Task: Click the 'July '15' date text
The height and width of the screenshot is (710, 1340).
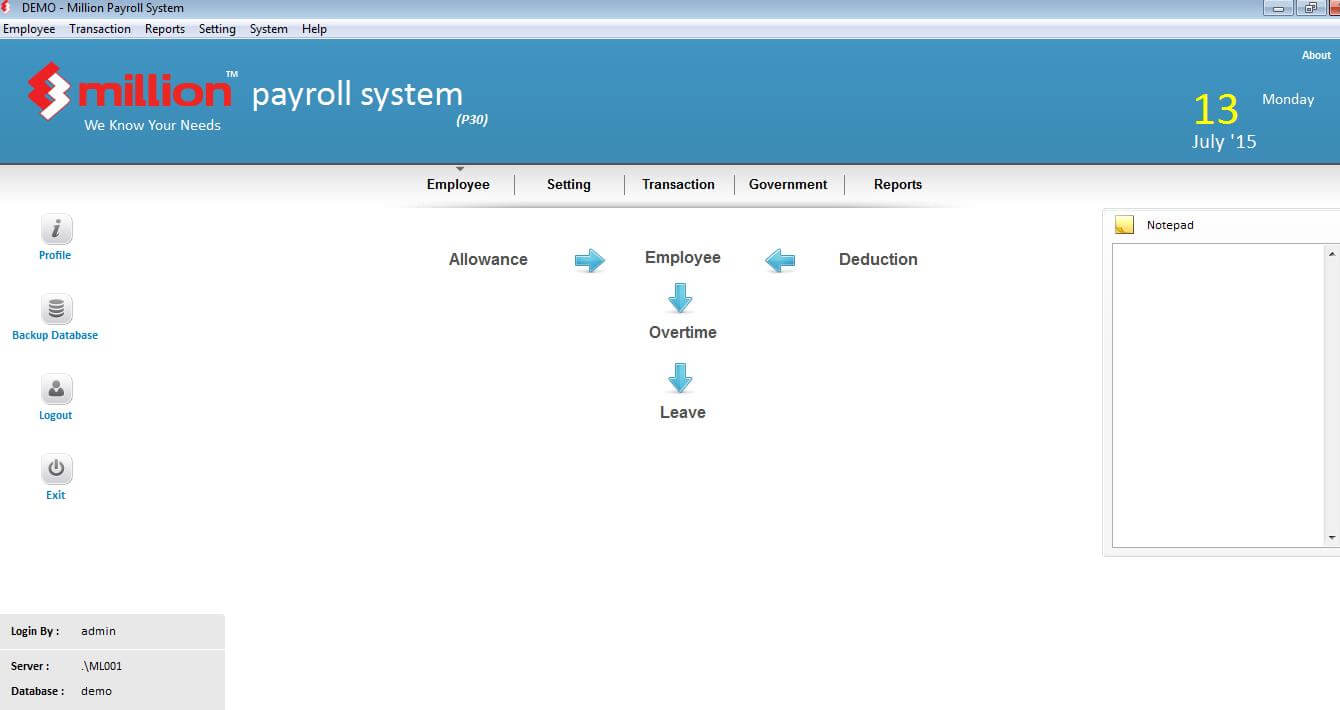Action: click(1224, 141)
